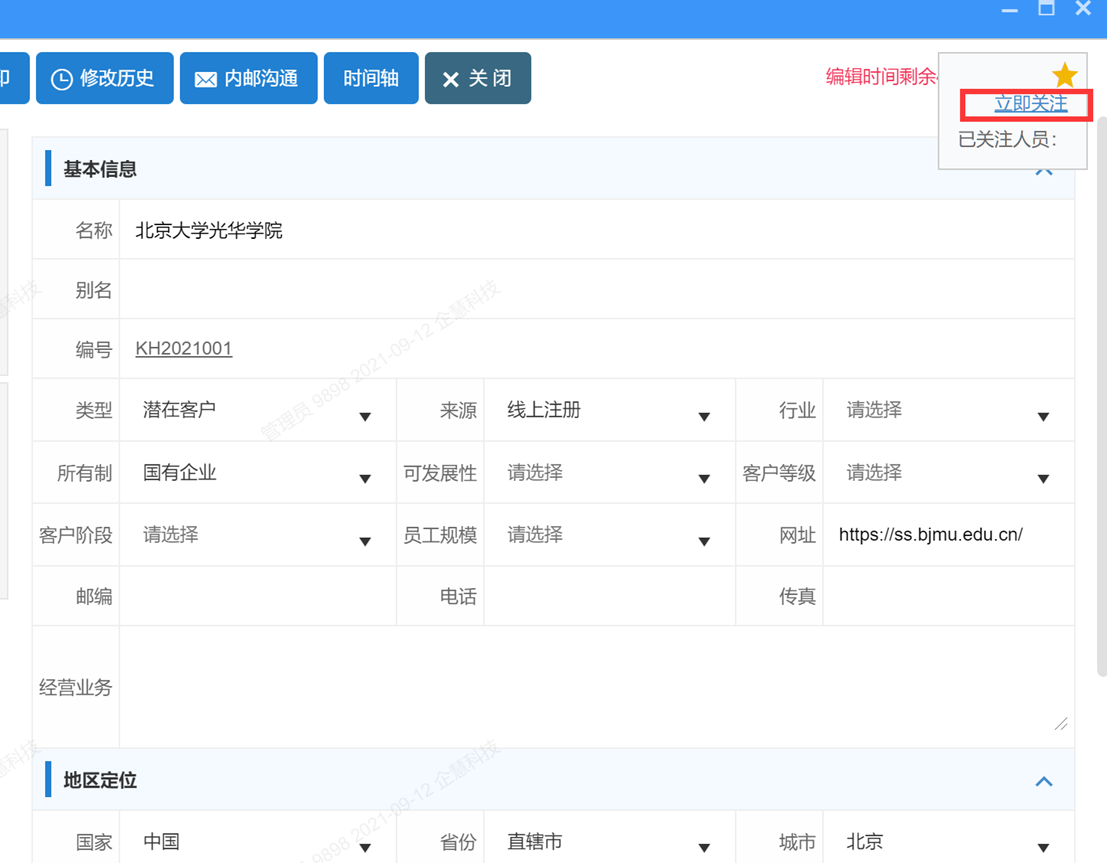Click the textarea resize handle in 经营业务
The height and width of the screenshot is (863, 1107).
click(1060, 724)
